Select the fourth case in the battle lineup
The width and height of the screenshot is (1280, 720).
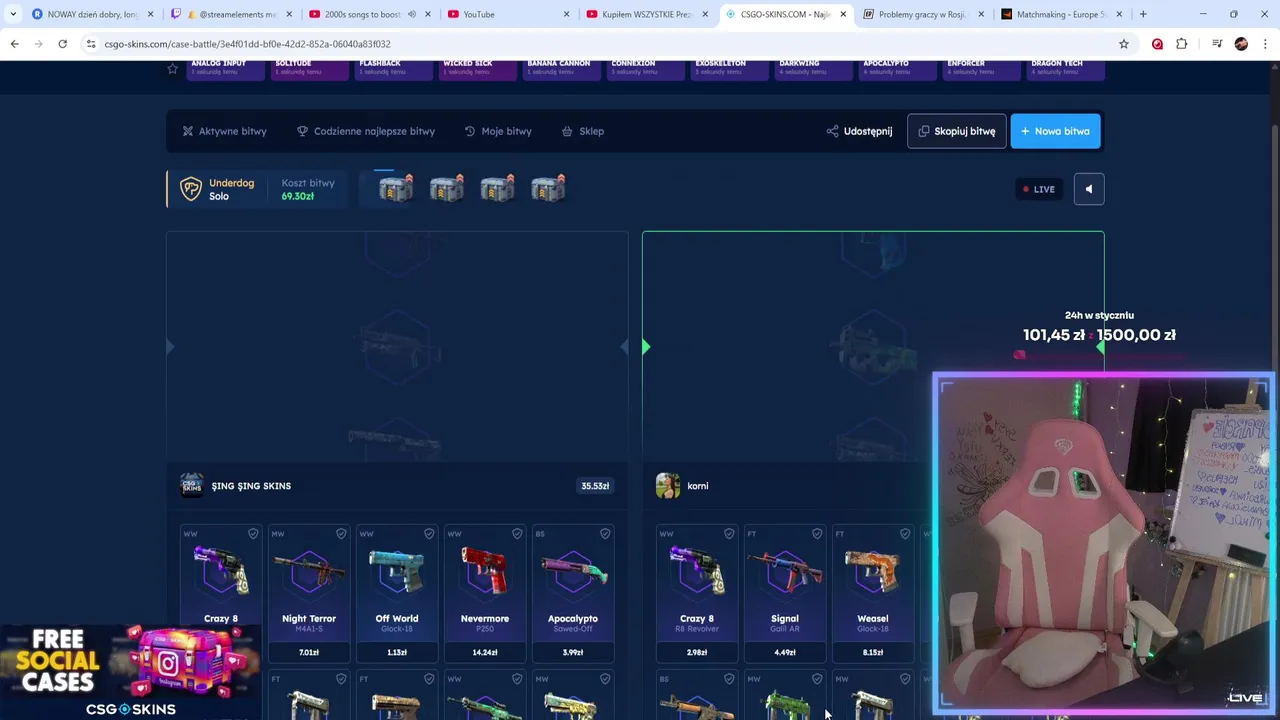tap(548, 188)
